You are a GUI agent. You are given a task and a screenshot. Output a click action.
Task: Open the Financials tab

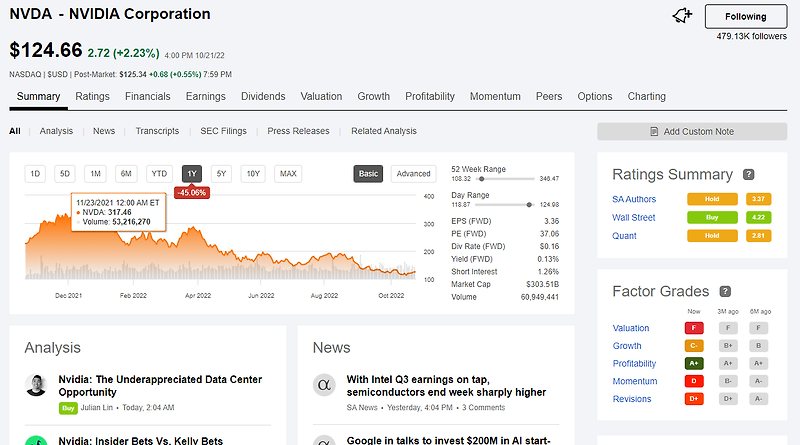click(147, 97)
